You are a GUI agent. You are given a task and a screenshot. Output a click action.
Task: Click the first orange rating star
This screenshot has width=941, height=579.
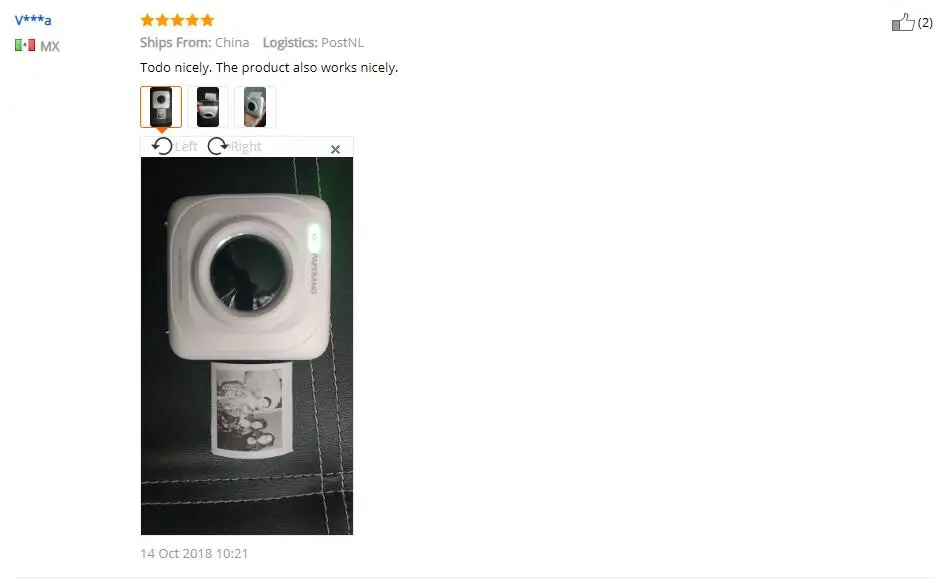147,20
